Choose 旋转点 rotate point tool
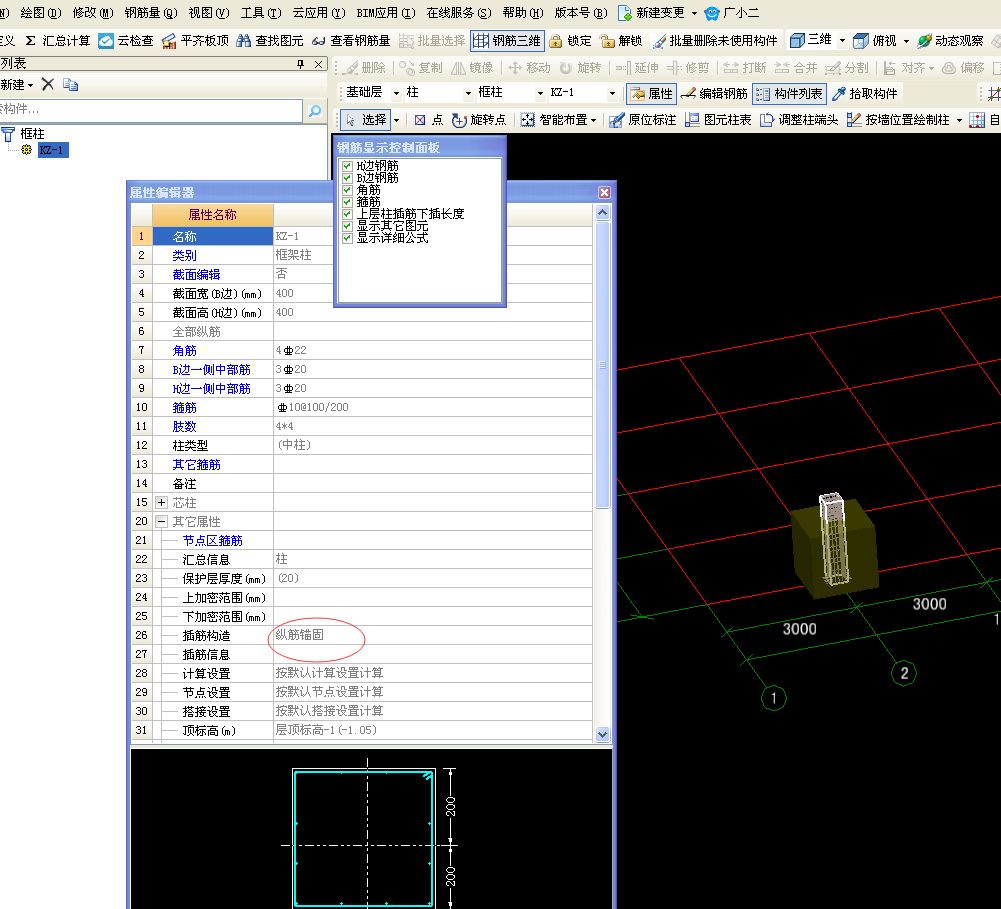Screen dimensions: 1001x909 pyautogui.click(x=479, y=120)
